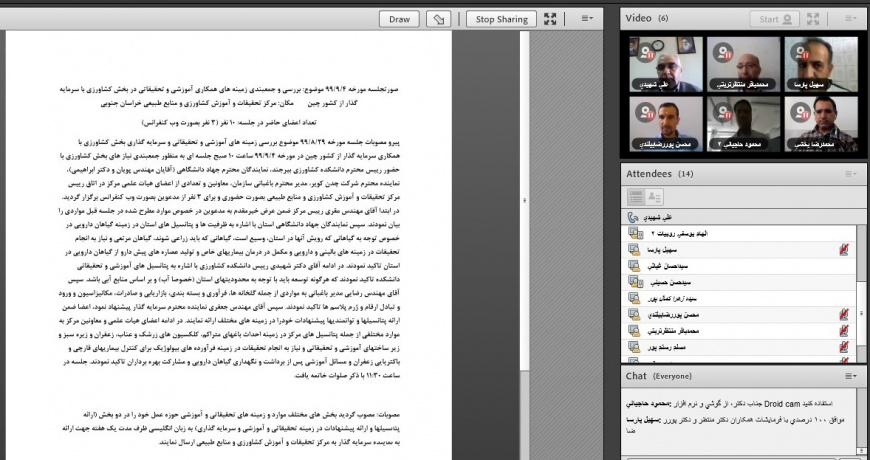Click the Stop Sharing button
The width and height of the screenshot is (870, 460).
501,19
